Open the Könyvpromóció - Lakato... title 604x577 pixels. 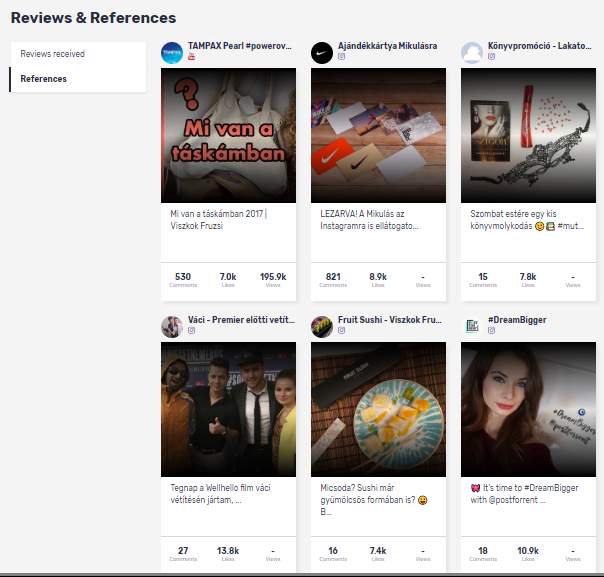tap(540, 46)
